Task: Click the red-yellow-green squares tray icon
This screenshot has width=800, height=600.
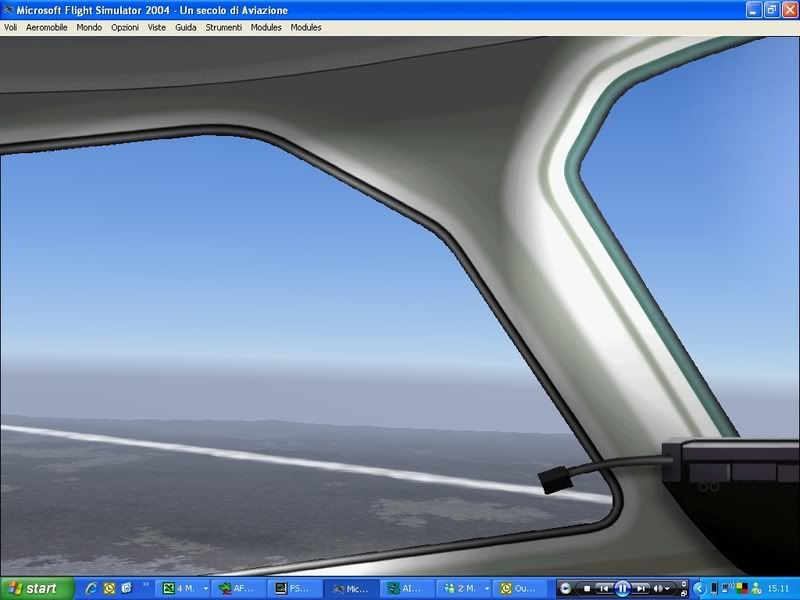Action: (742, 588)
